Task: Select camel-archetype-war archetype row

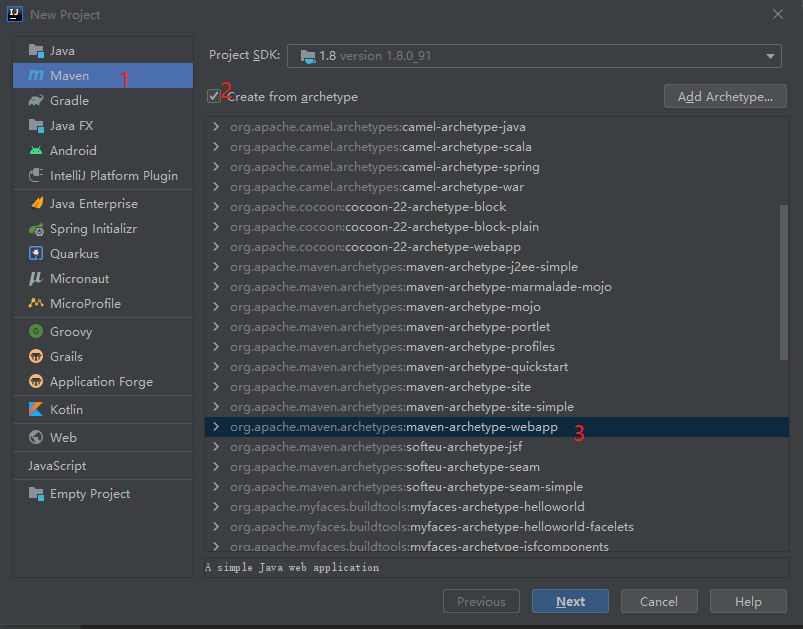Action: click(x=496, y=186)
